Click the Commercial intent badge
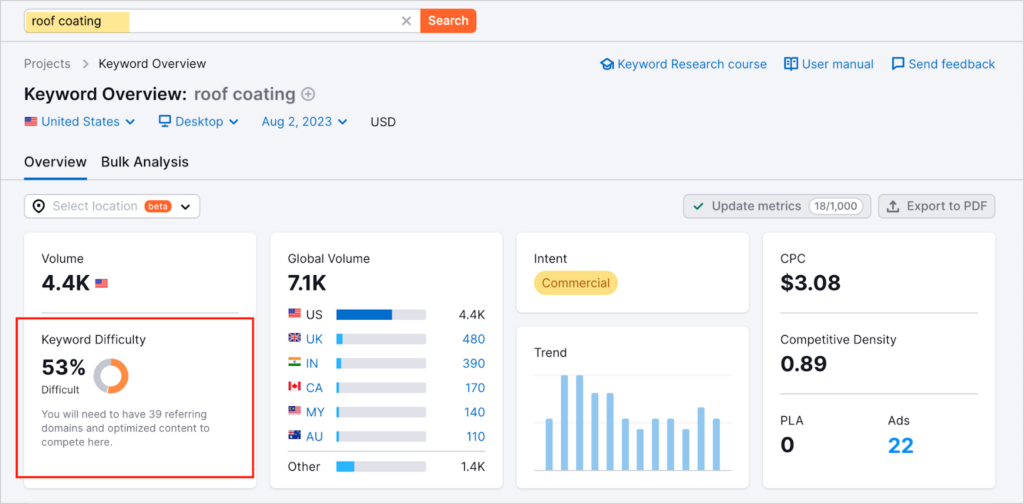1024x504 pixels. [575, 283]
